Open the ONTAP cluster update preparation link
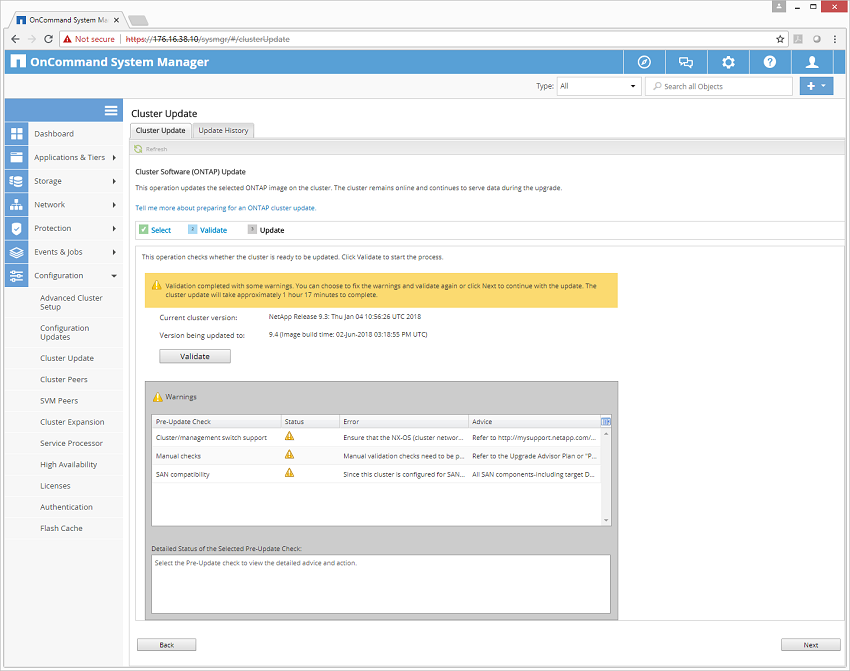 point(226,208)
